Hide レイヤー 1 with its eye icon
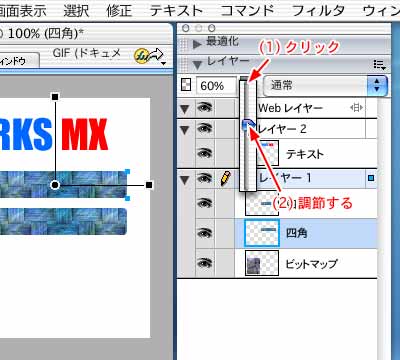Image resolution: width=400 pixels, height=360 pixels. point(205,178)
